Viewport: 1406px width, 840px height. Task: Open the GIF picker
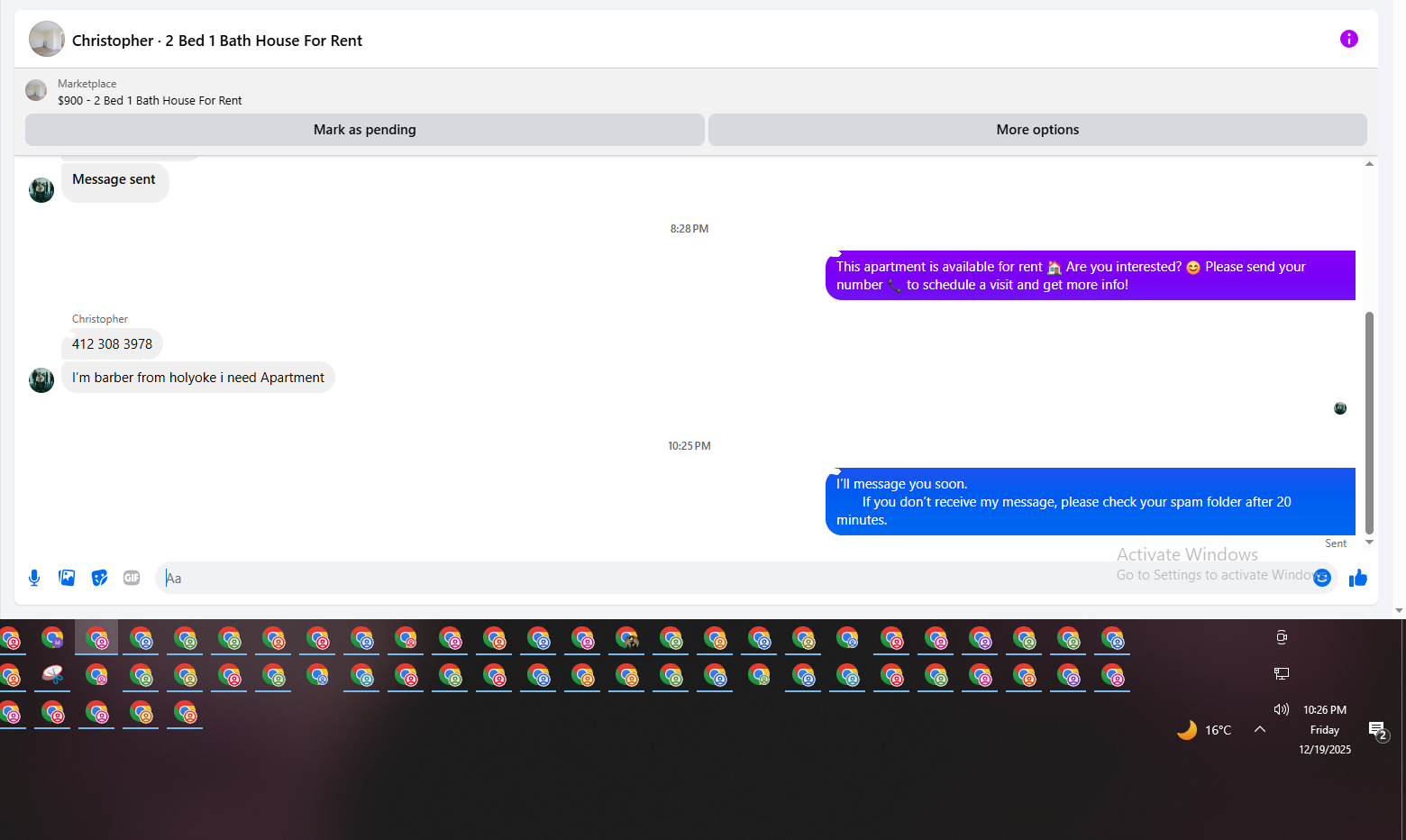click(132, 578)
